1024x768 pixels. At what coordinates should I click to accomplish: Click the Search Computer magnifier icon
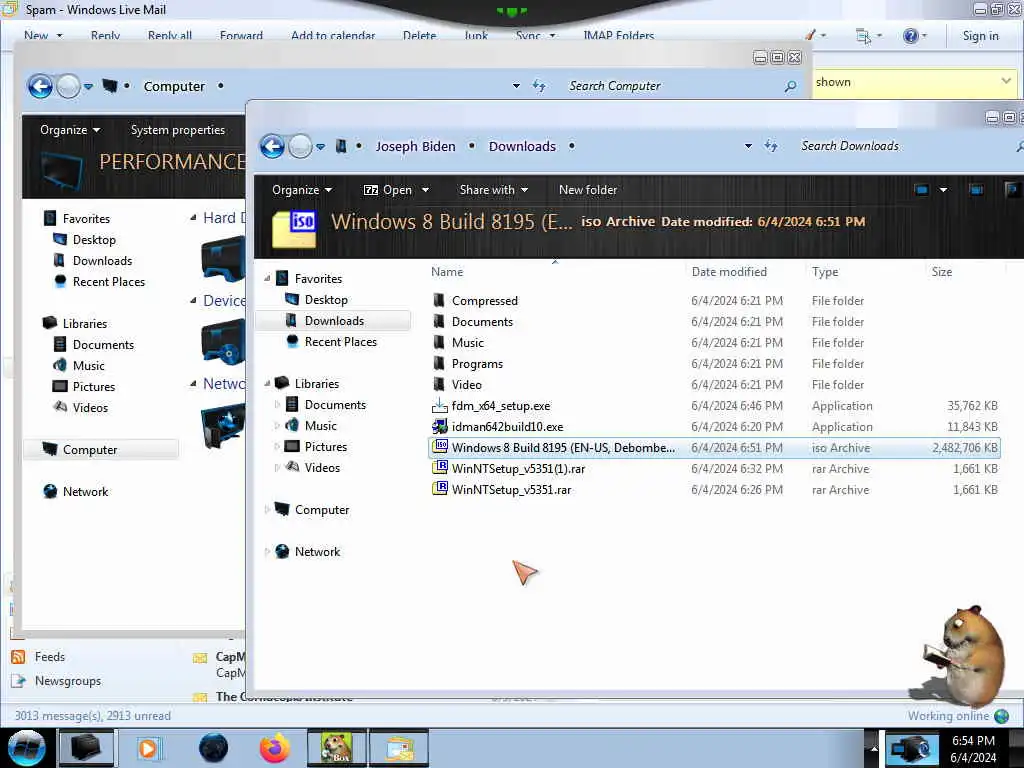[x=790, y=86]
